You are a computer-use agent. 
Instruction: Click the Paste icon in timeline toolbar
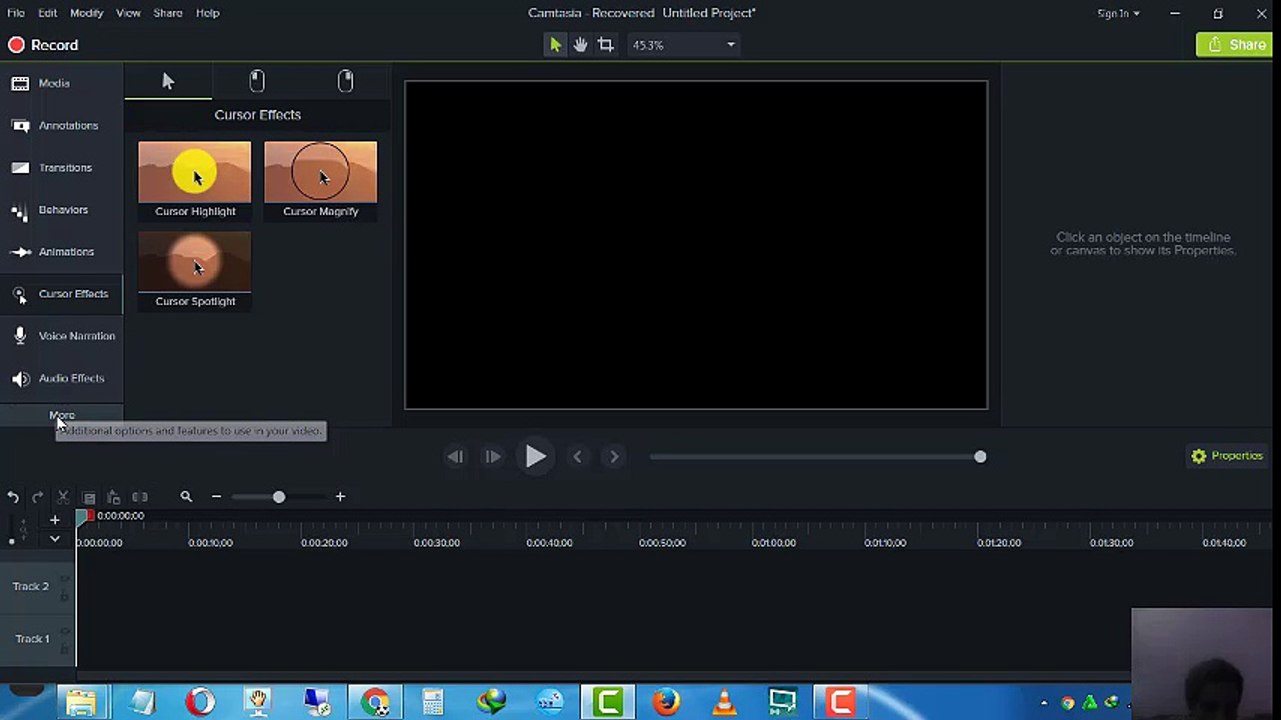(113, 497)
